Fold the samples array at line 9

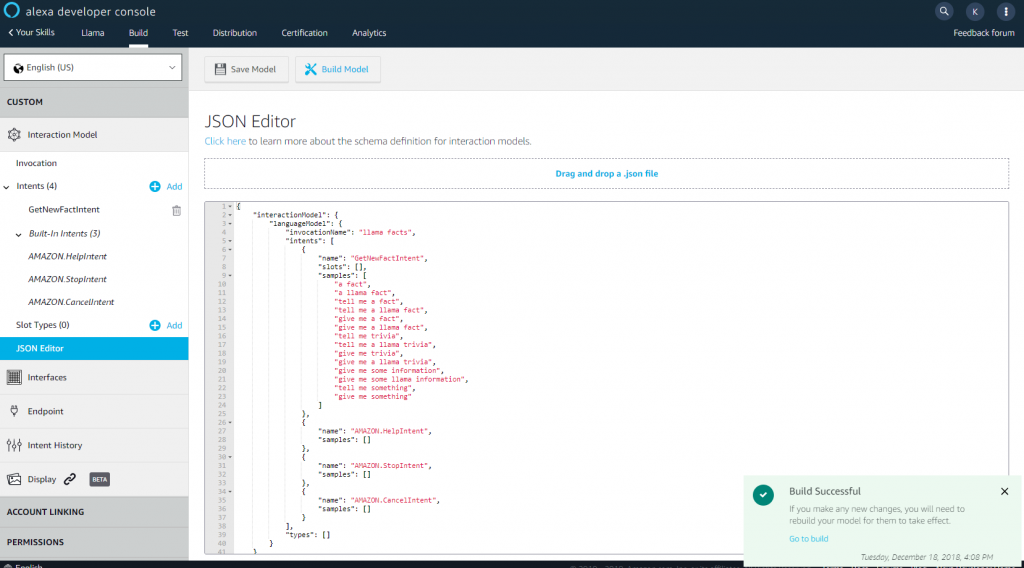(x=230, y=276)
